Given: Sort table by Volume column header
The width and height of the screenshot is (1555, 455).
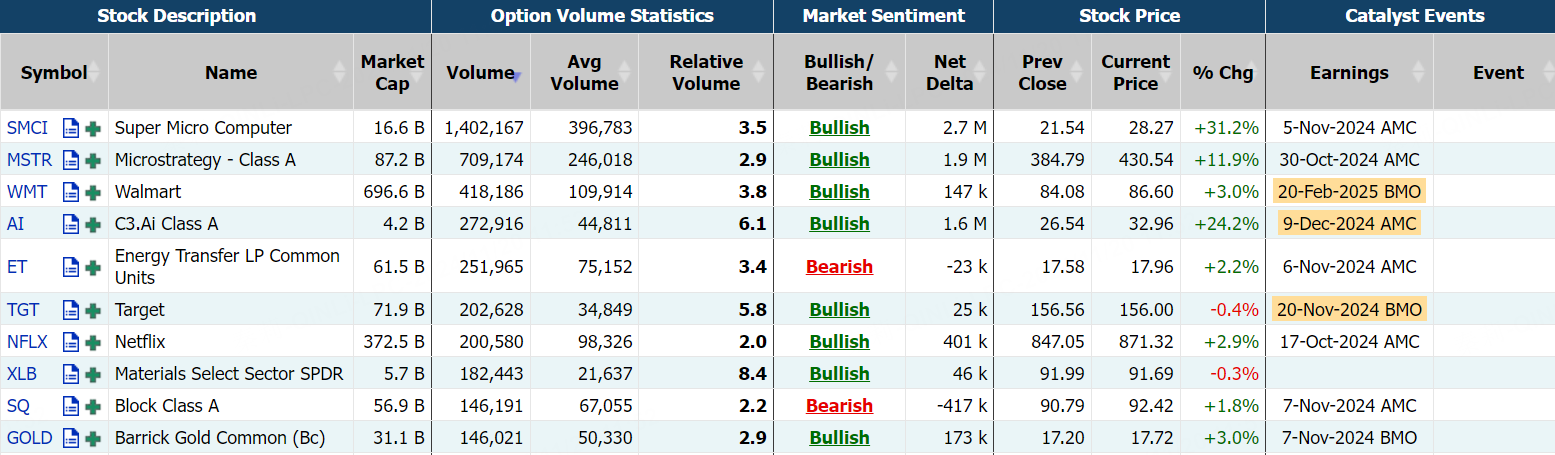Looking at the screenshot, I should click(480, 72).
